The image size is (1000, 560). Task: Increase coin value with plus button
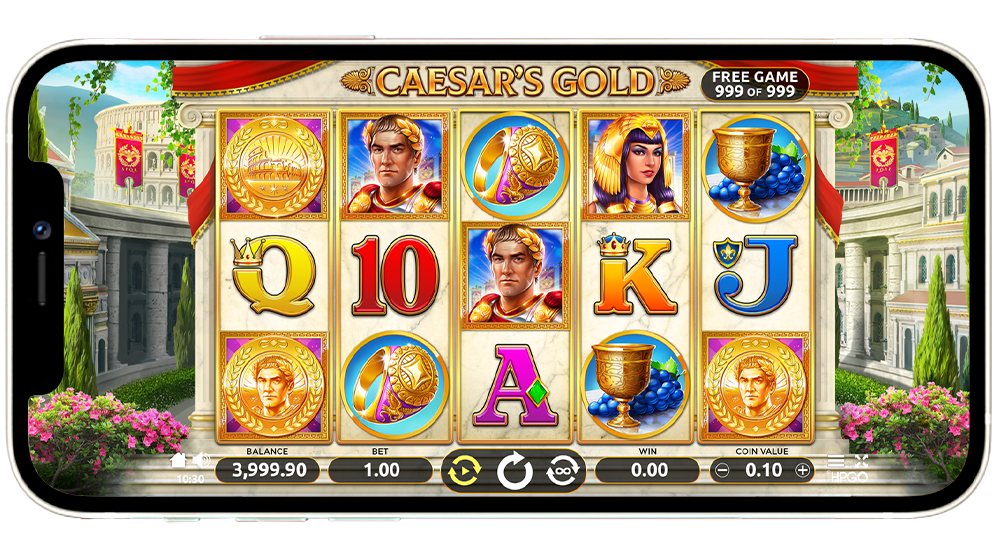(802, 471)
